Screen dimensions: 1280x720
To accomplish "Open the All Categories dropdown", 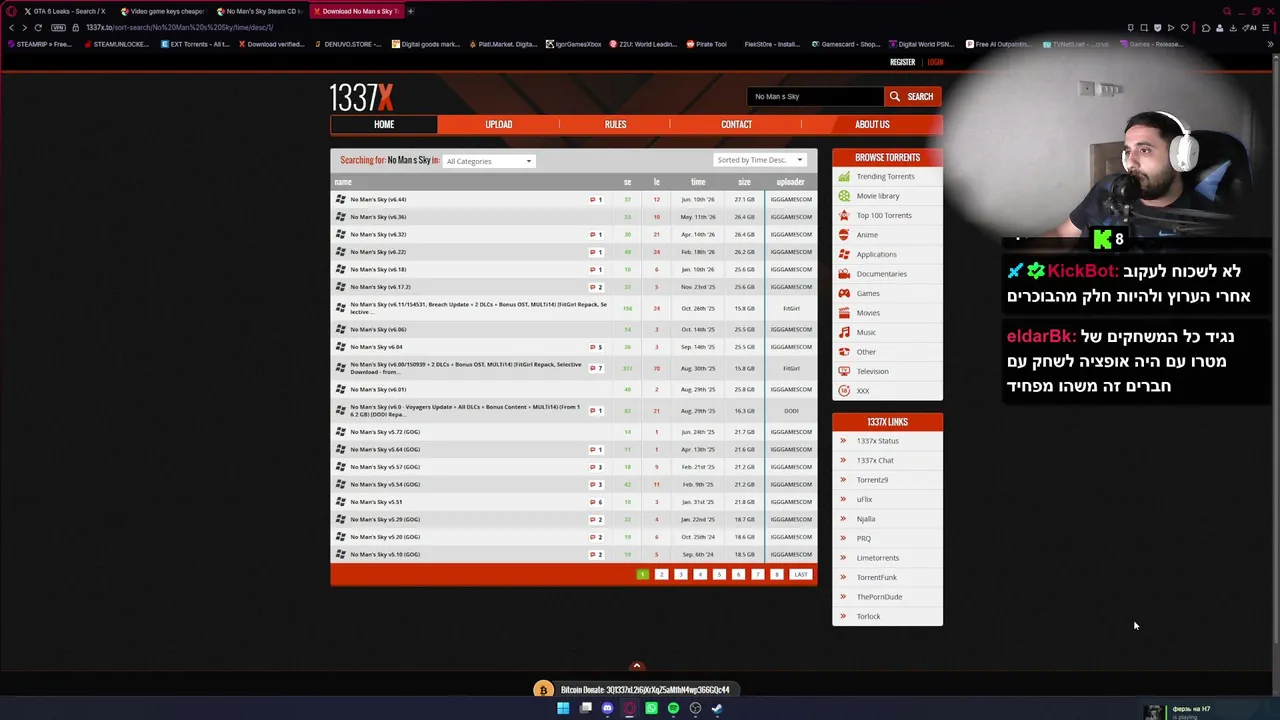I will tap(489, 161).
